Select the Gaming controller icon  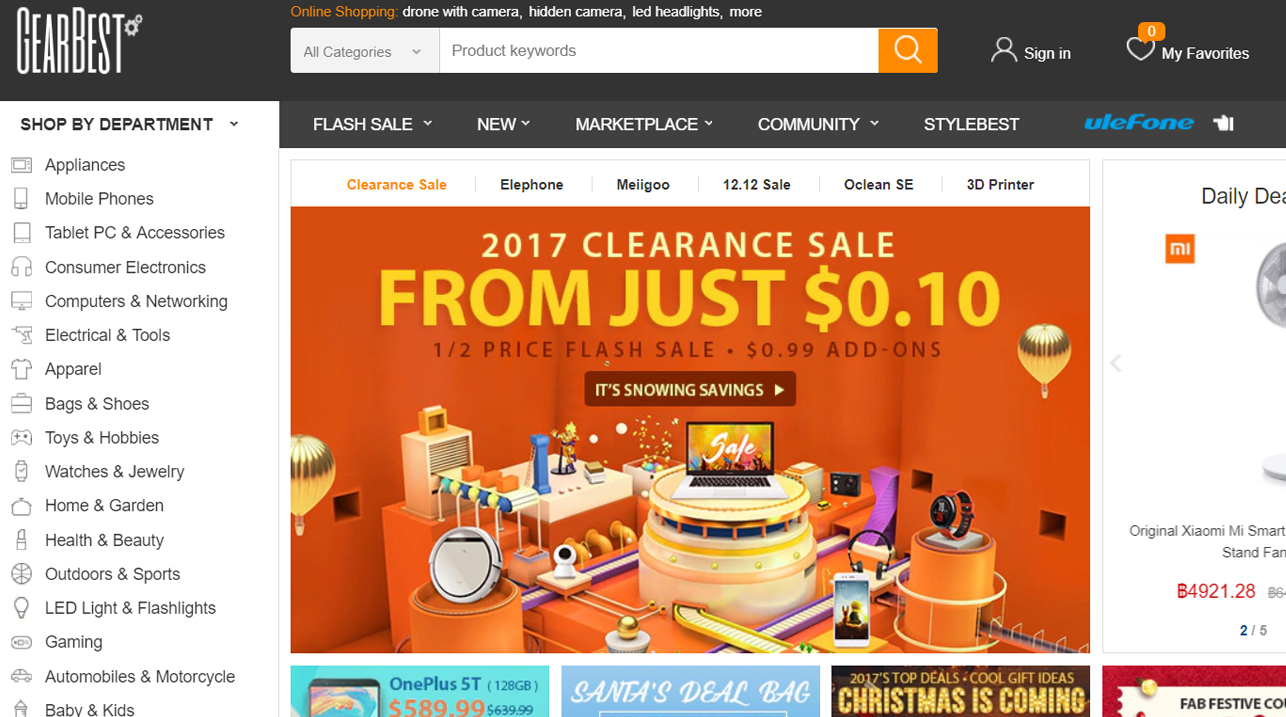pos(21,642)
